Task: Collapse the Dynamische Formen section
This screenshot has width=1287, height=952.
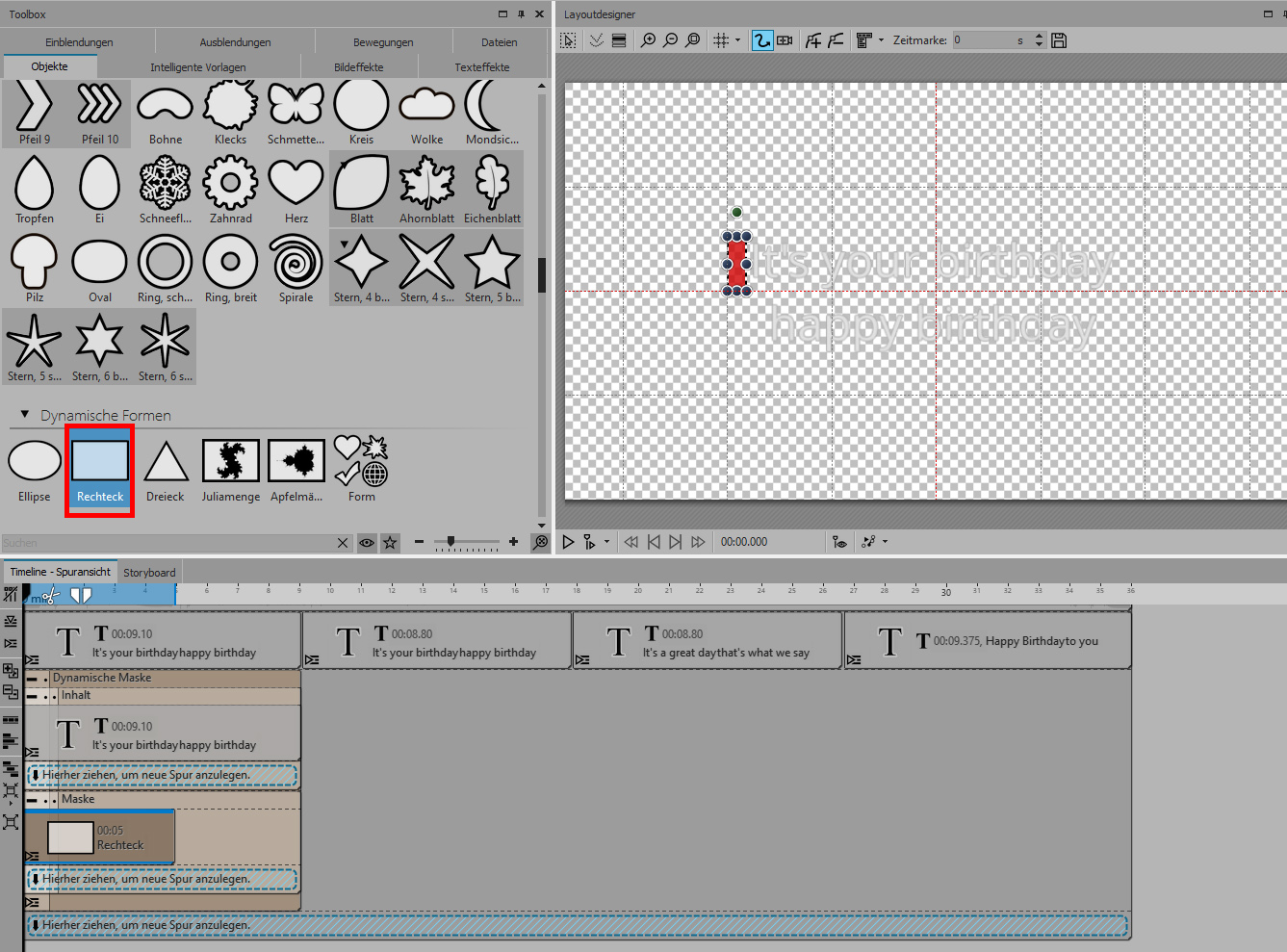Action: click(x=25, y=415)
